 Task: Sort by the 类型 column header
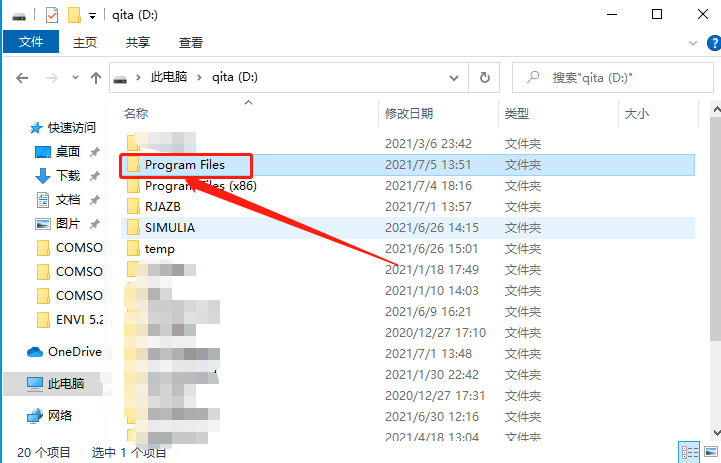click(x=517, y=114)
